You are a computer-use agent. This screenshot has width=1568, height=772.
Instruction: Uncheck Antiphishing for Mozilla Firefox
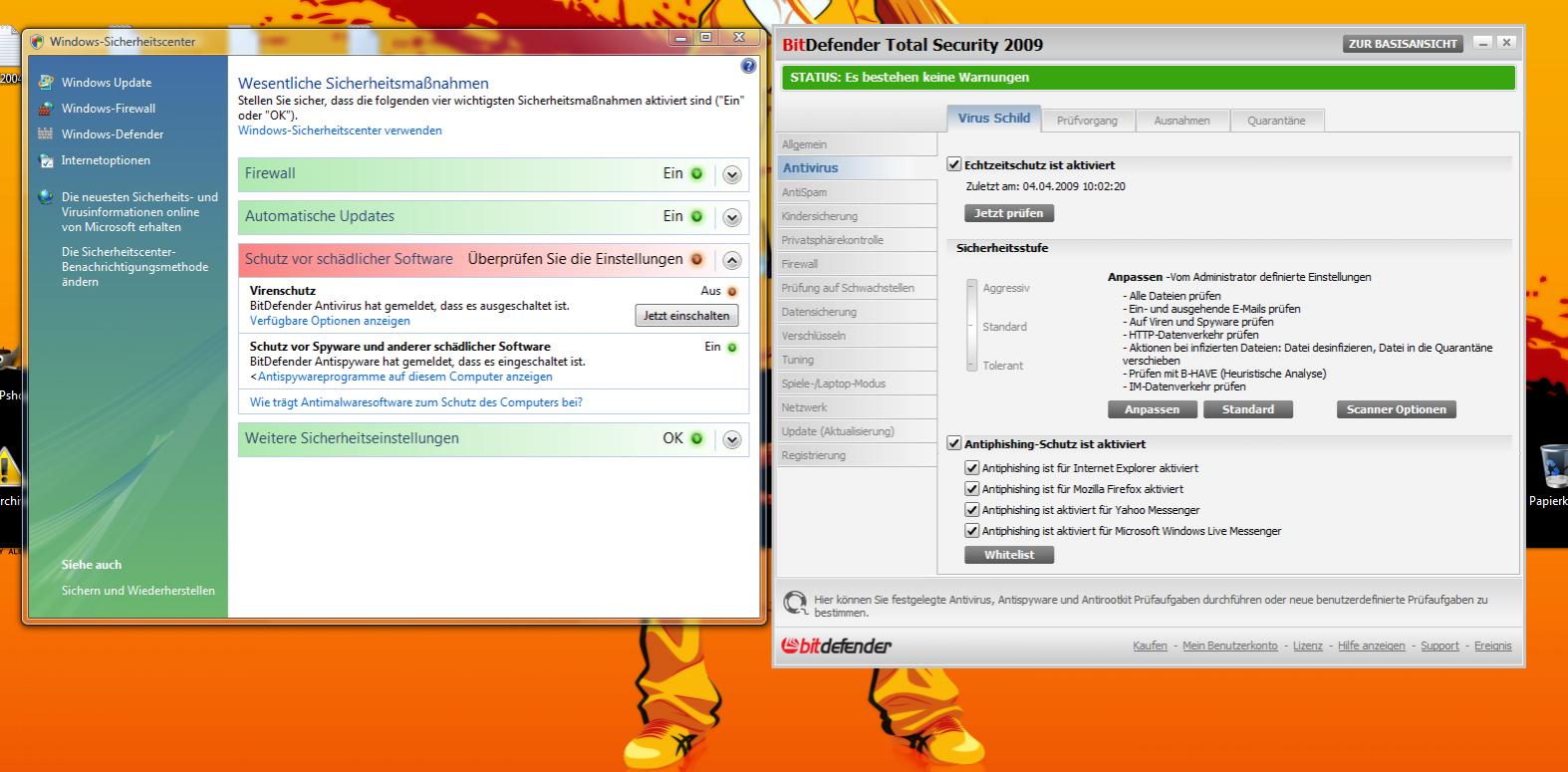tap(972, 489)
